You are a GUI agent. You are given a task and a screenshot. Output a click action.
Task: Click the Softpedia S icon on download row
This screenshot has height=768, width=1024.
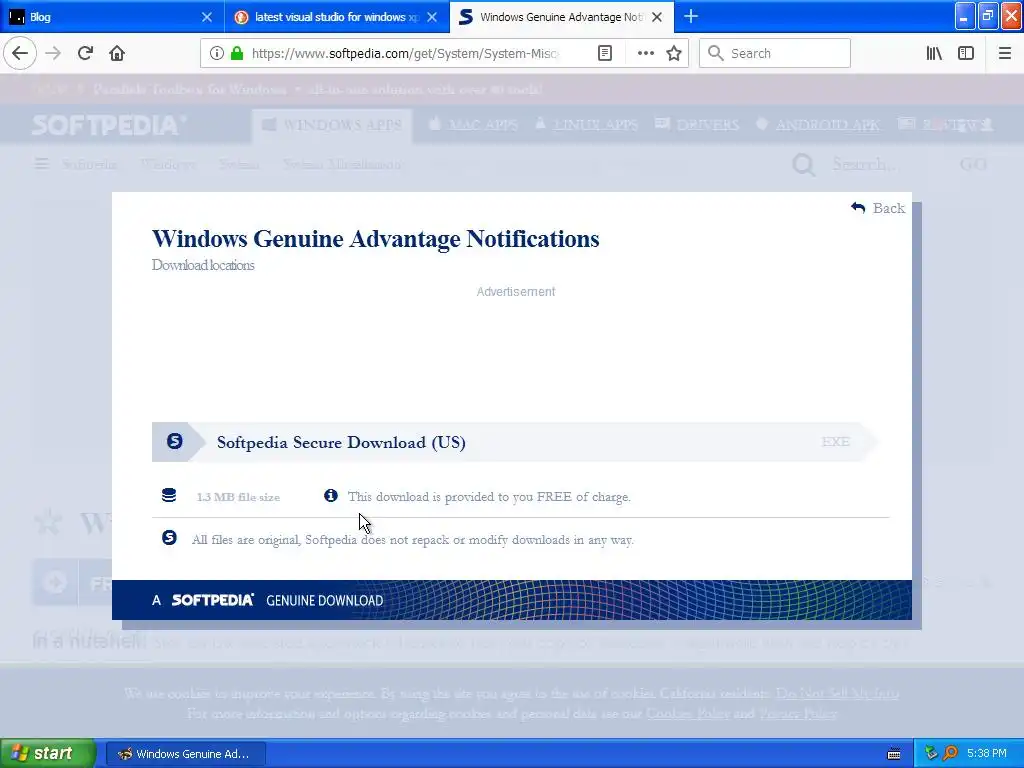(x=174, y=441)
